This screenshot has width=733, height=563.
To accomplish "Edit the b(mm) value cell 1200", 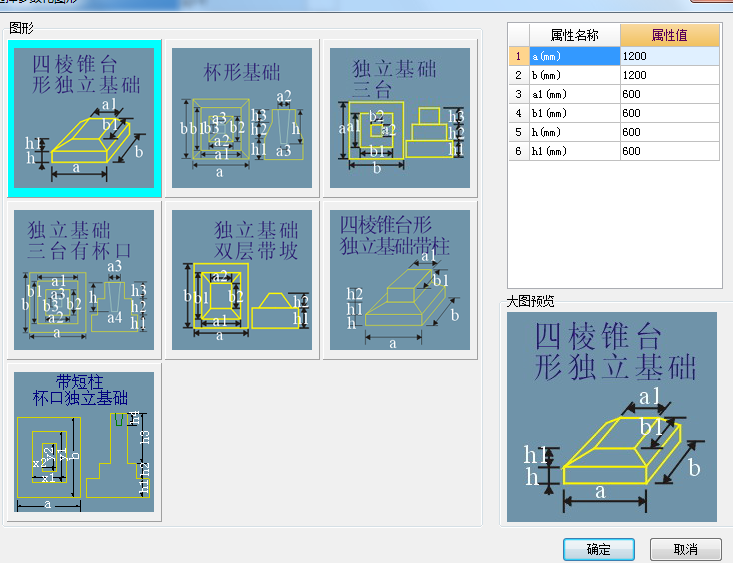I will coord(669,75).
